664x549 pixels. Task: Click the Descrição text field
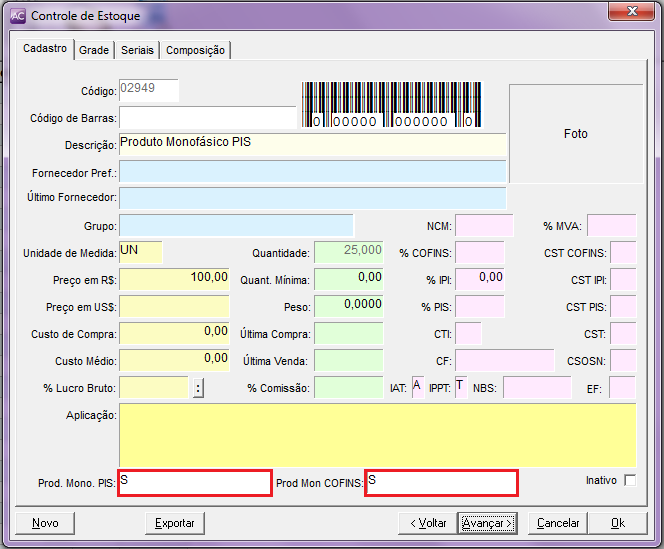(312, 144)
